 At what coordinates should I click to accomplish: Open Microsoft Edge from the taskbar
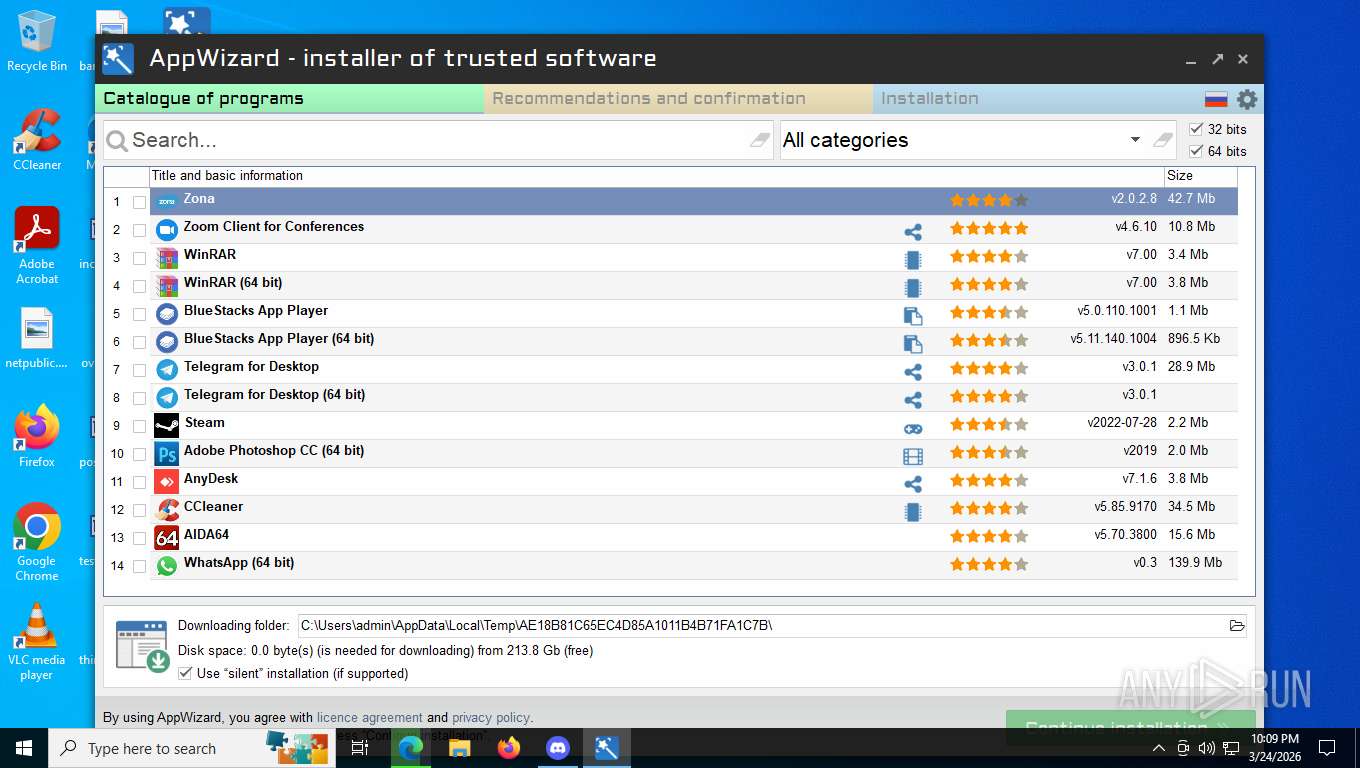410,748
